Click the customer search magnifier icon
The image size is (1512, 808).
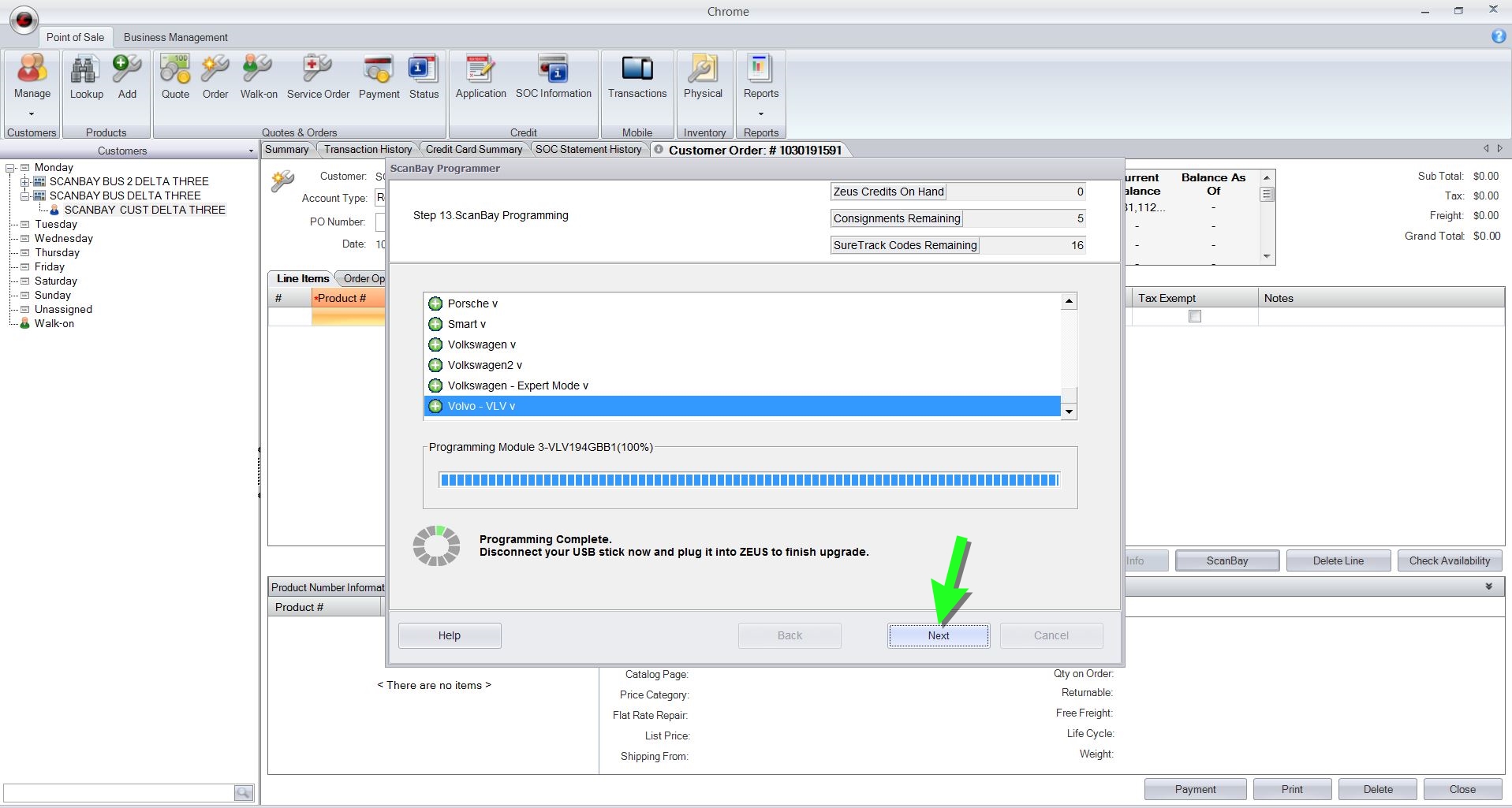[x=243, y=792]
